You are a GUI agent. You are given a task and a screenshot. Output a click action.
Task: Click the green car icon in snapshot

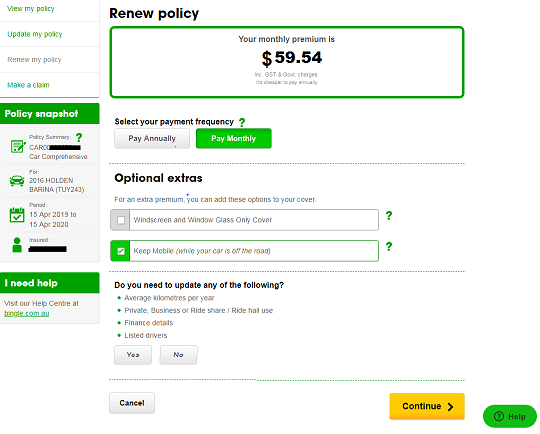point(17,181)
